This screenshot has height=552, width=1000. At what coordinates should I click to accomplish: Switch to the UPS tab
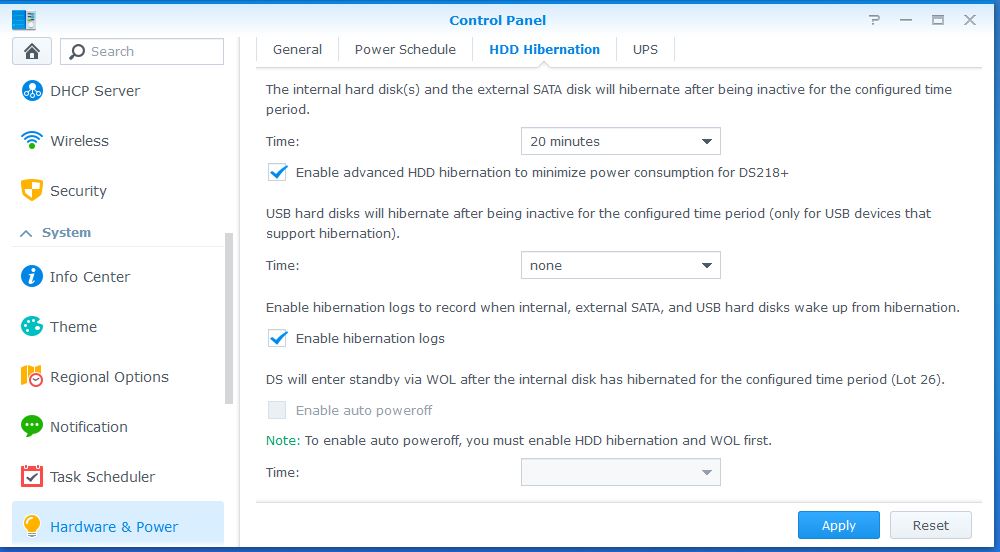645,49
